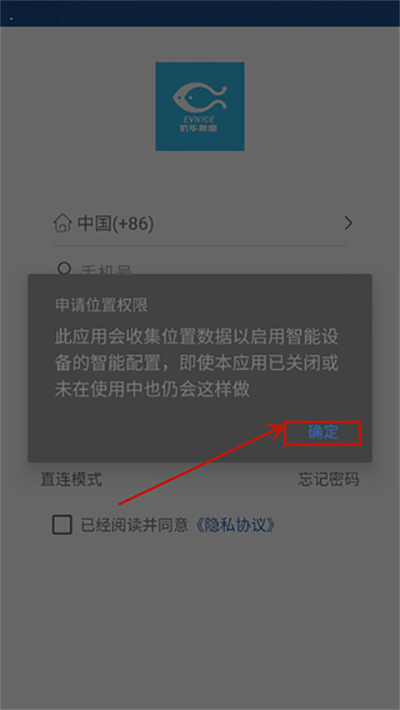
Task: Click the dark status bar at top
Action: coord(200,14)
